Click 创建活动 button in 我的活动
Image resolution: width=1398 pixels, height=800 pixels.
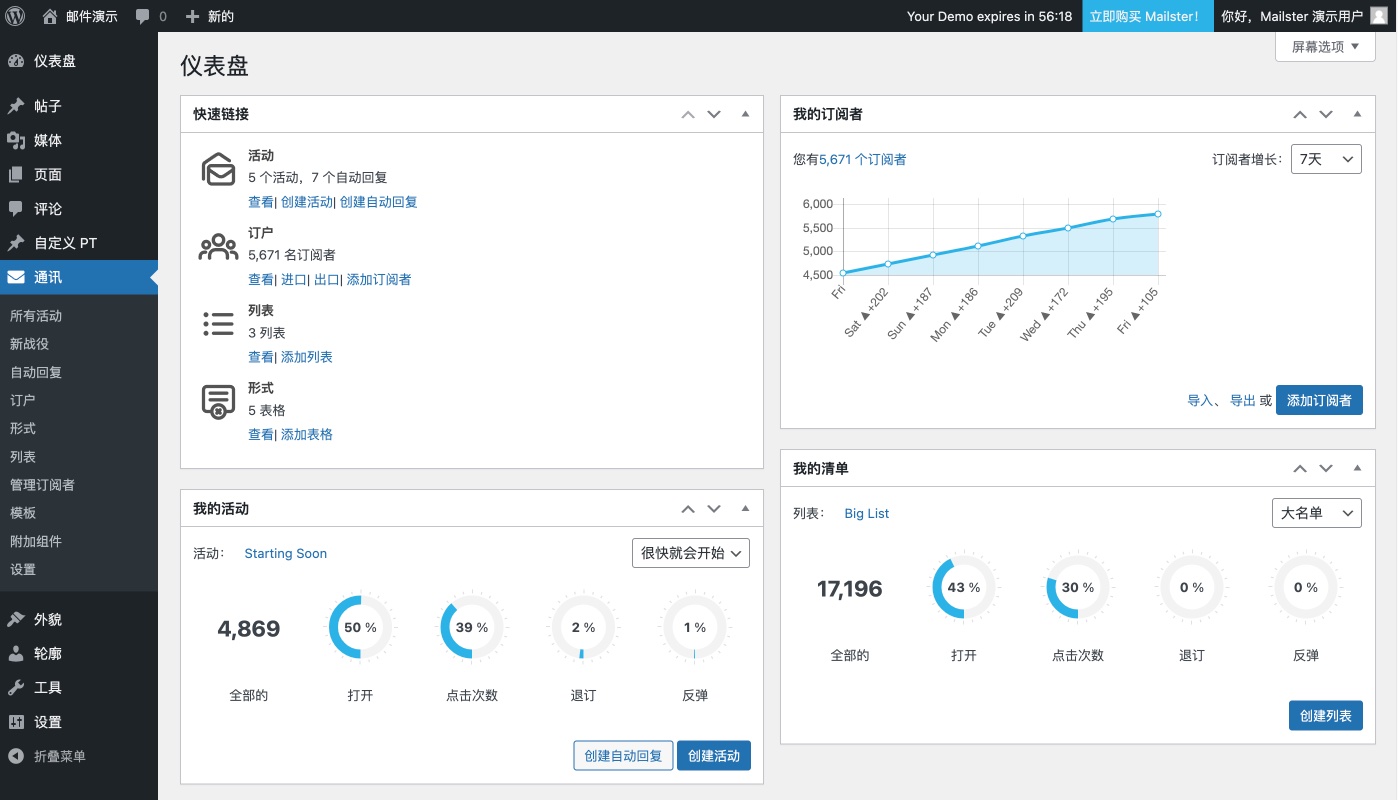click(714, 755)
